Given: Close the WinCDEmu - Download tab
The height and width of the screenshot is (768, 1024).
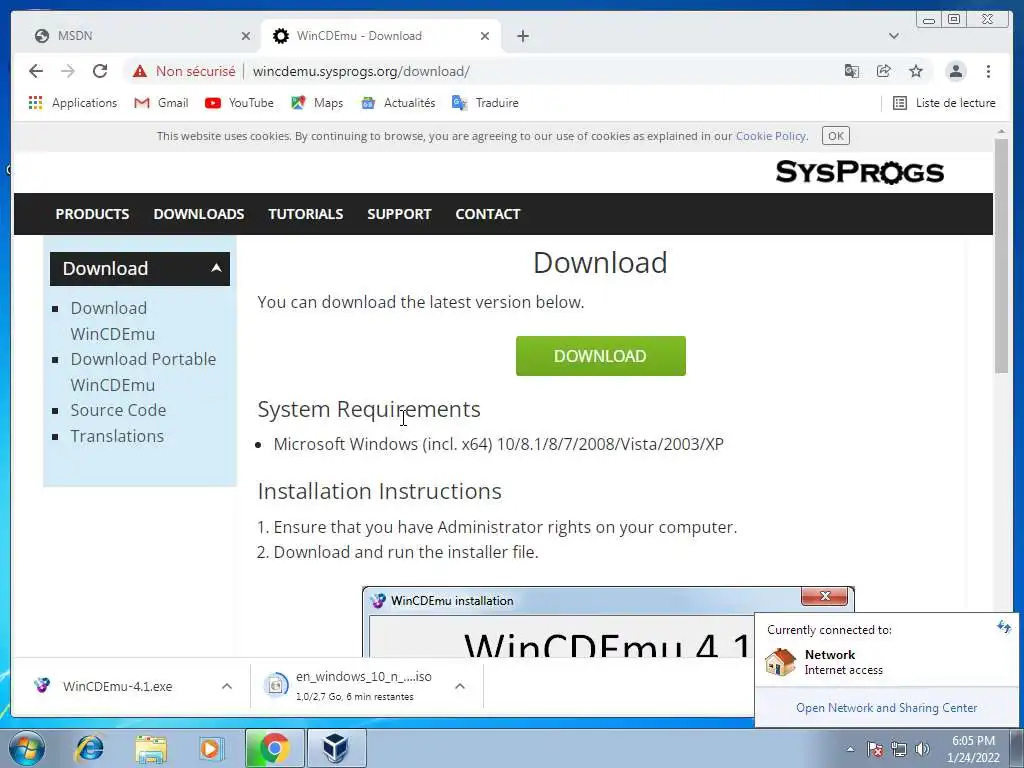Looking at the screenshot, I should (x=485, y=36).
